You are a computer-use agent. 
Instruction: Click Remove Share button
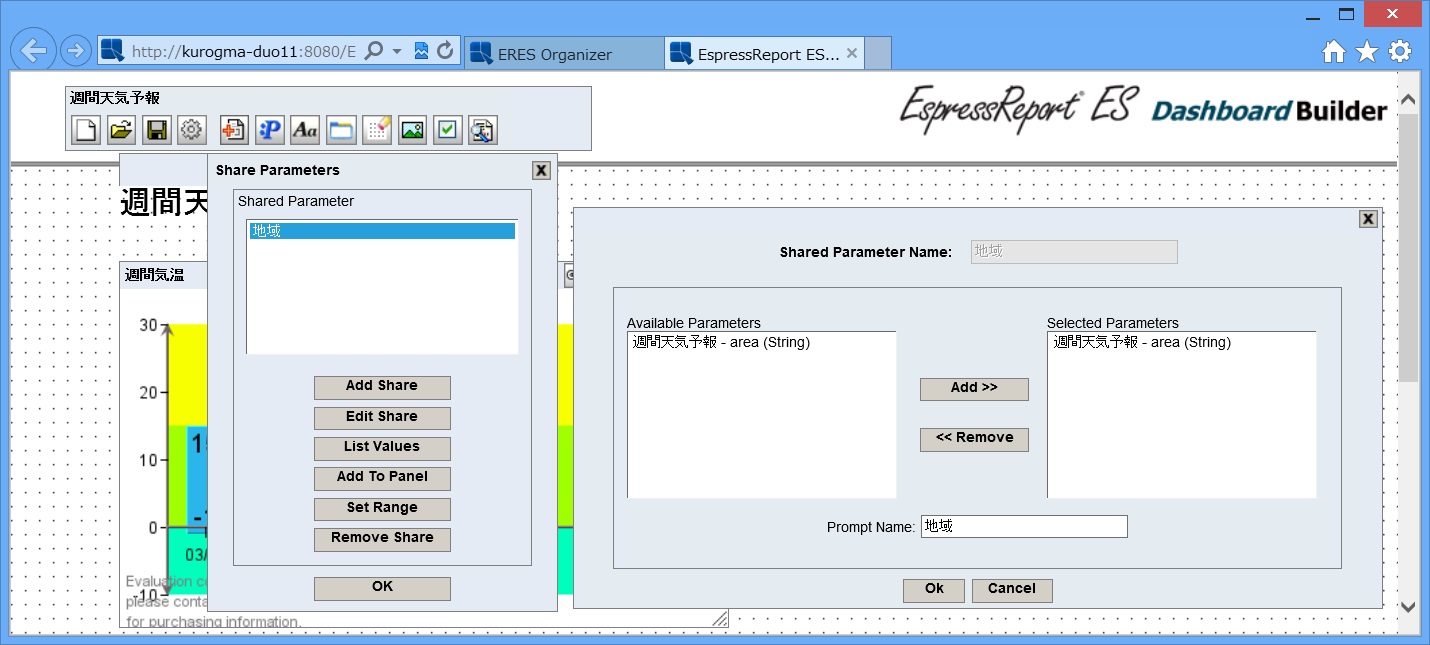382,539
